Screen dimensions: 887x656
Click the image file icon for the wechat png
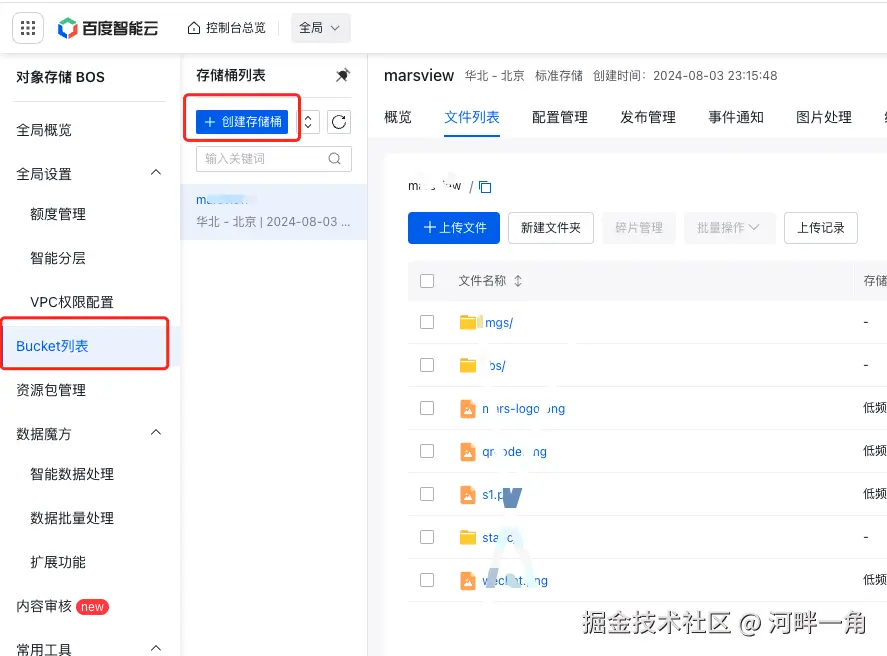click(x=468, y=580)
